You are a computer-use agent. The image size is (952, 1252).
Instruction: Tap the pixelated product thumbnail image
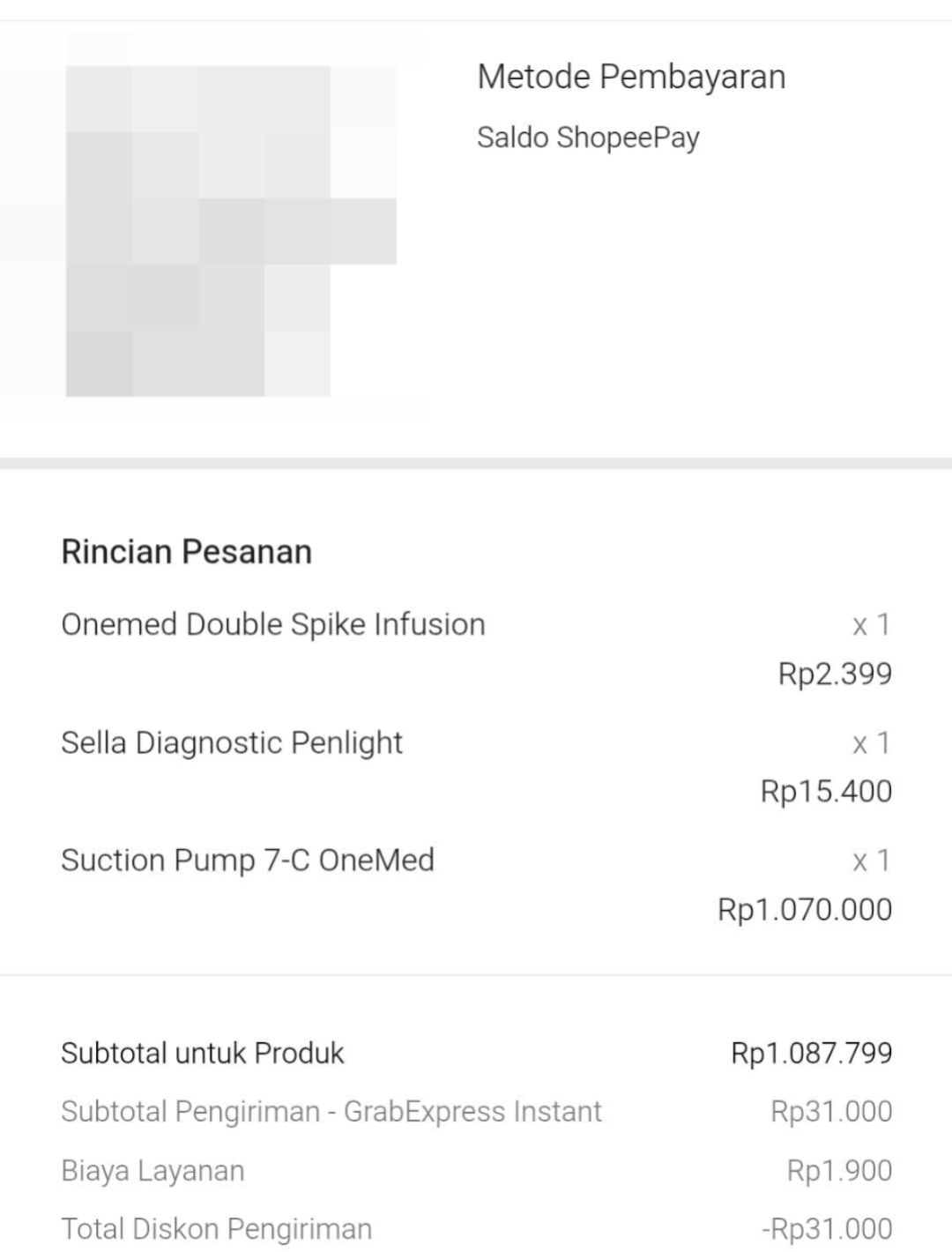pyautogui.click(x=231, y=231)
